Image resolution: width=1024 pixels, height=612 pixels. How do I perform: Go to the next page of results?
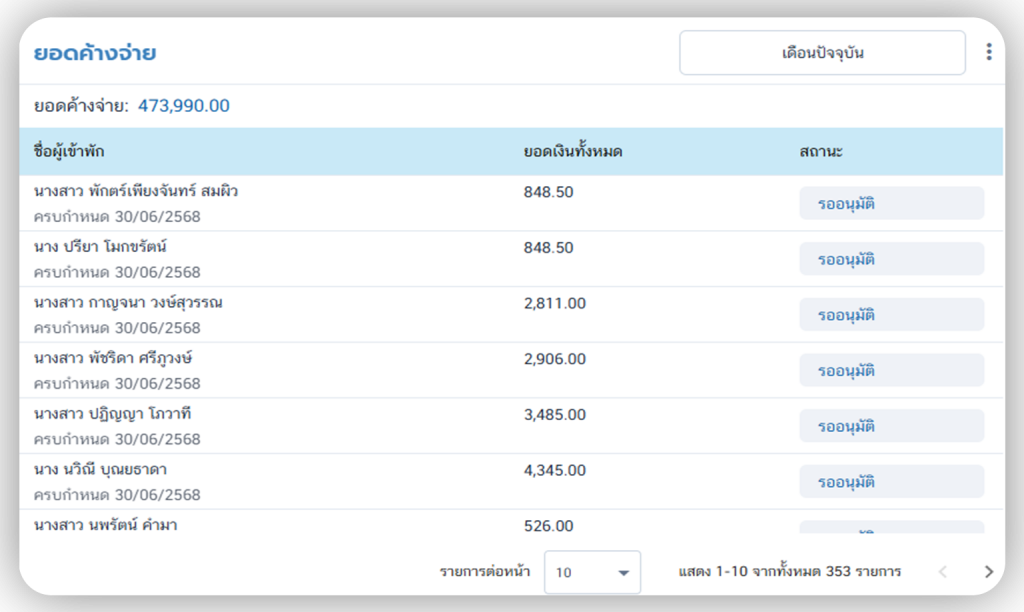point(988,572)
